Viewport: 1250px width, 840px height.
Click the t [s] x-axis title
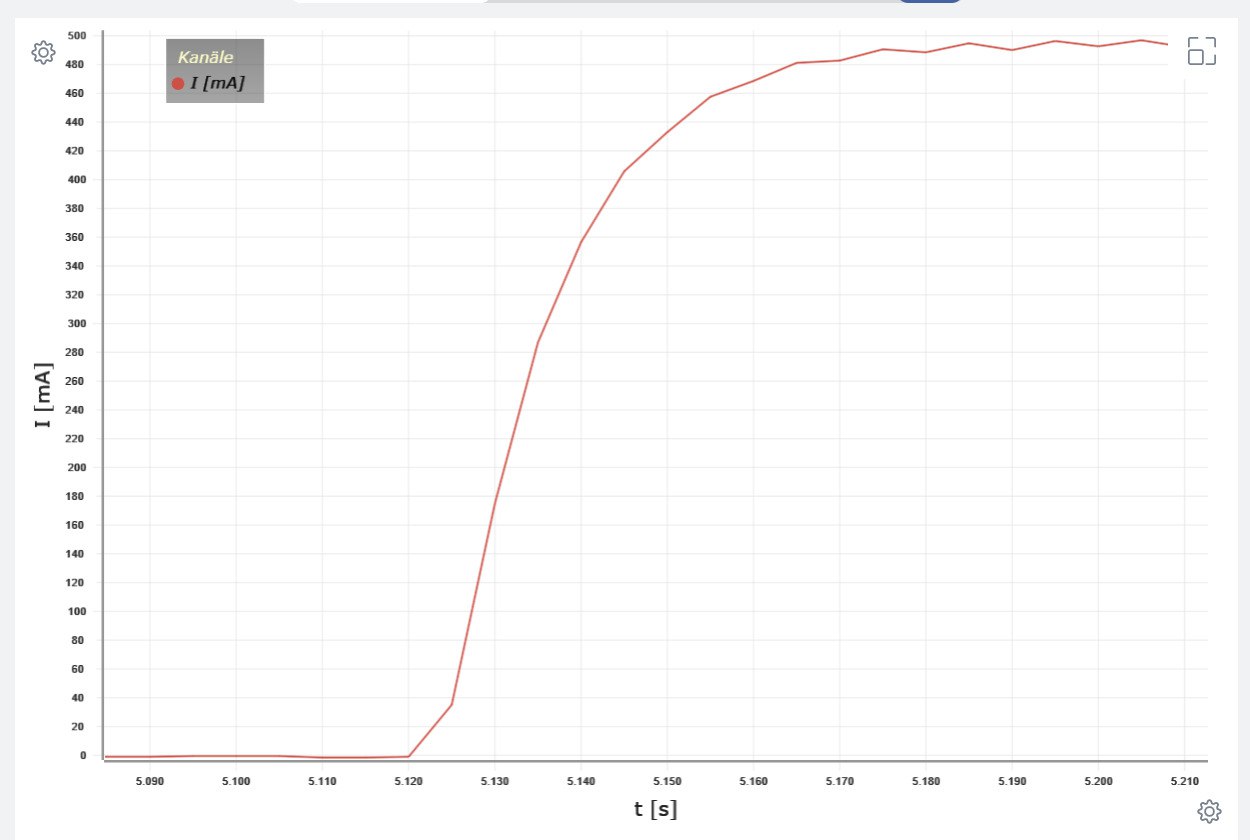tap(655, 810)
